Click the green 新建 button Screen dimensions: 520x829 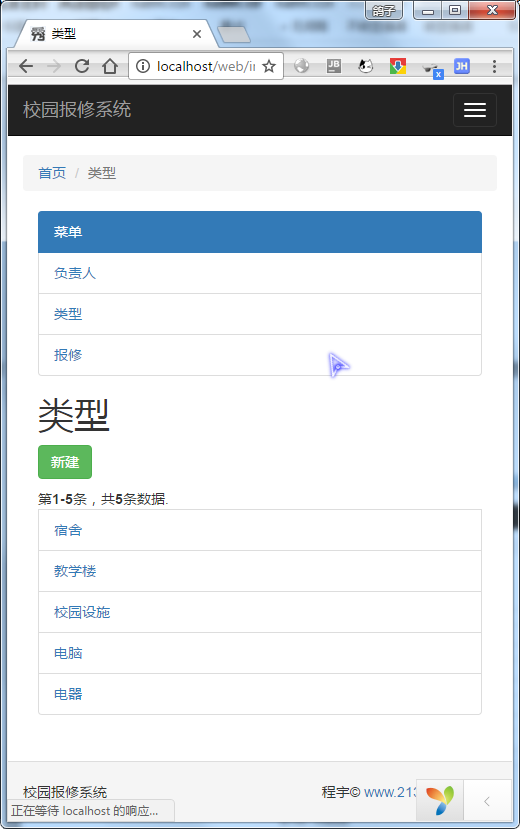(65, 462)
